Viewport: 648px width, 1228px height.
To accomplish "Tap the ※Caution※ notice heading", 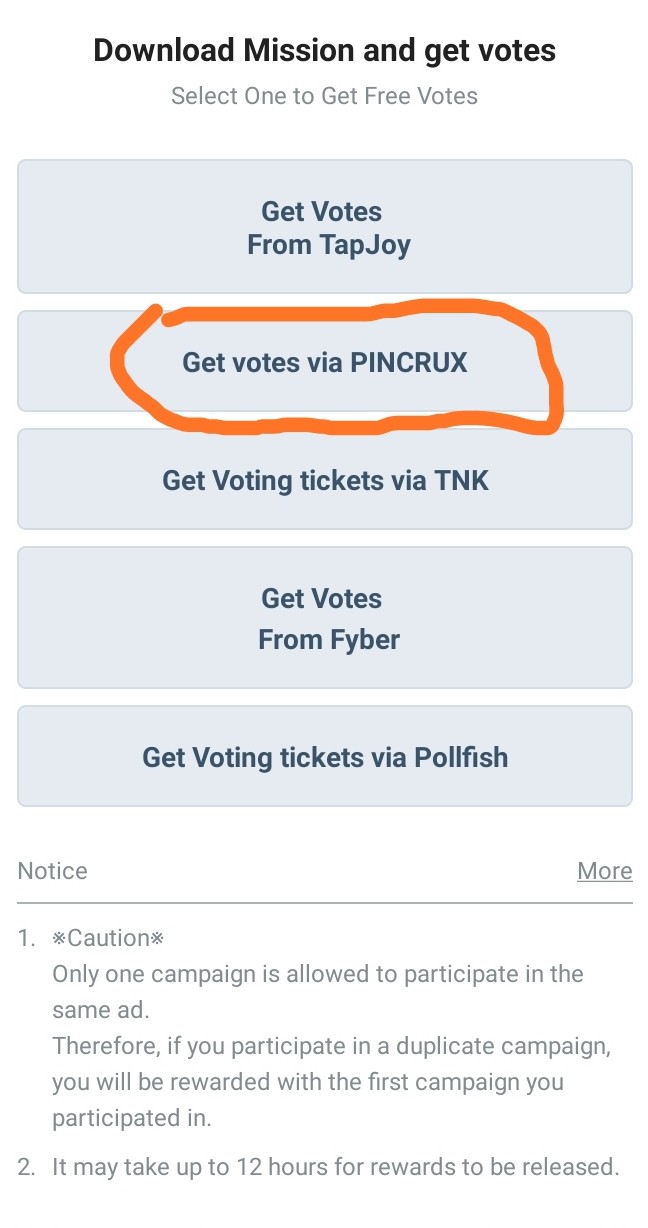I will [x=107, y=938].
